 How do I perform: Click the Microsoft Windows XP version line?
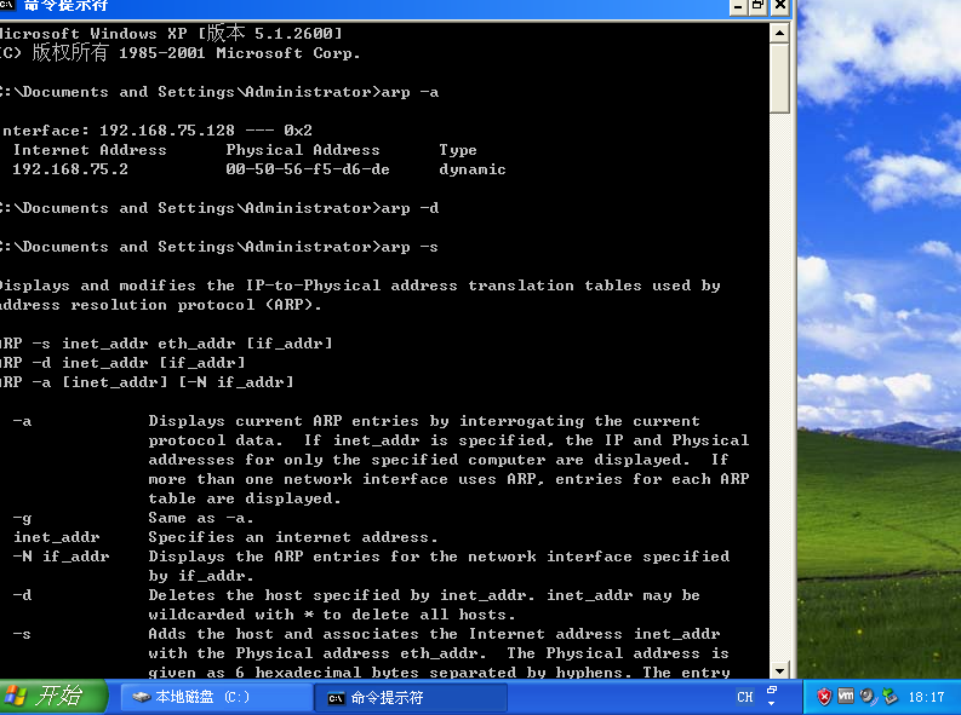pos(171,33)
